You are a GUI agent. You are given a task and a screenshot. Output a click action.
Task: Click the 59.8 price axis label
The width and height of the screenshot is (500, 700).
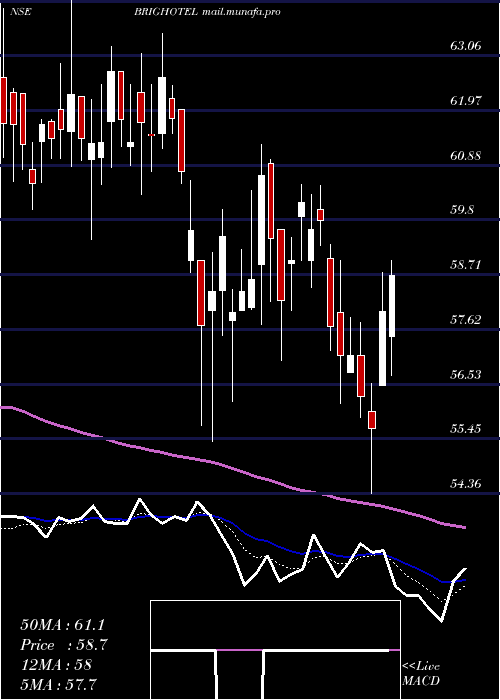click(462, 210)
